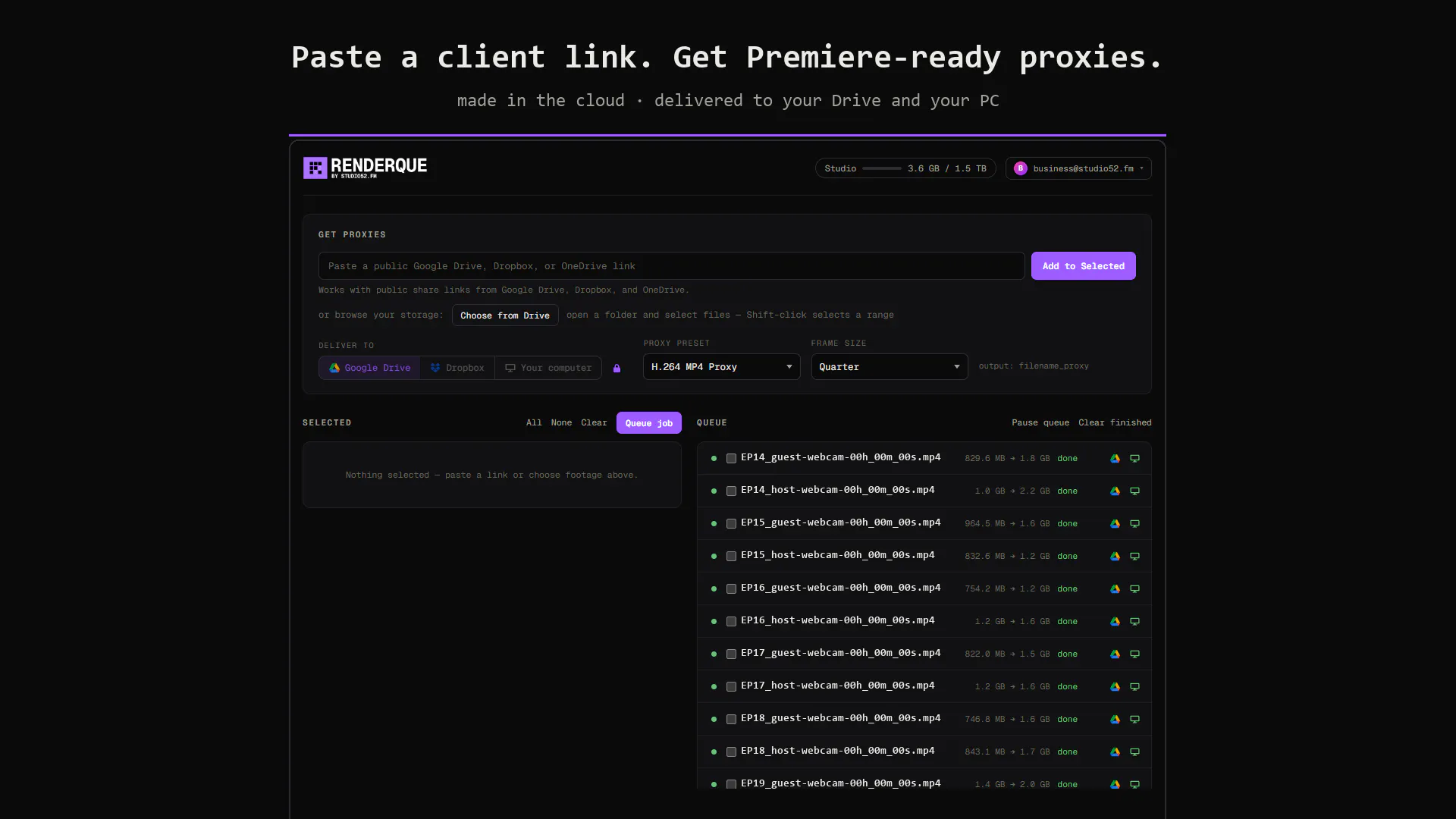Click Choose from Drive button
This screenshot has width=1456, height=819.
pos(505,315)
